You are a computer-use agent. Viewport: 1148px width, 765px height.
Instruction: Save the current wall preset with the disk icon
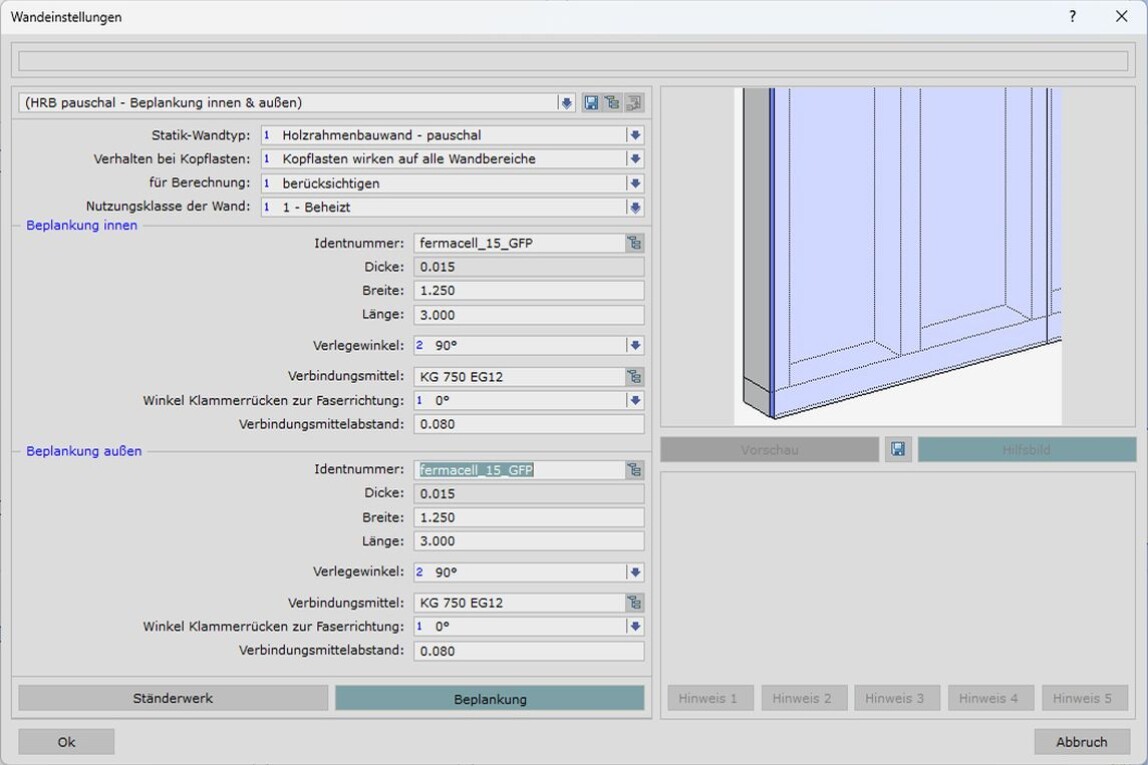click(x=591, y=103)
